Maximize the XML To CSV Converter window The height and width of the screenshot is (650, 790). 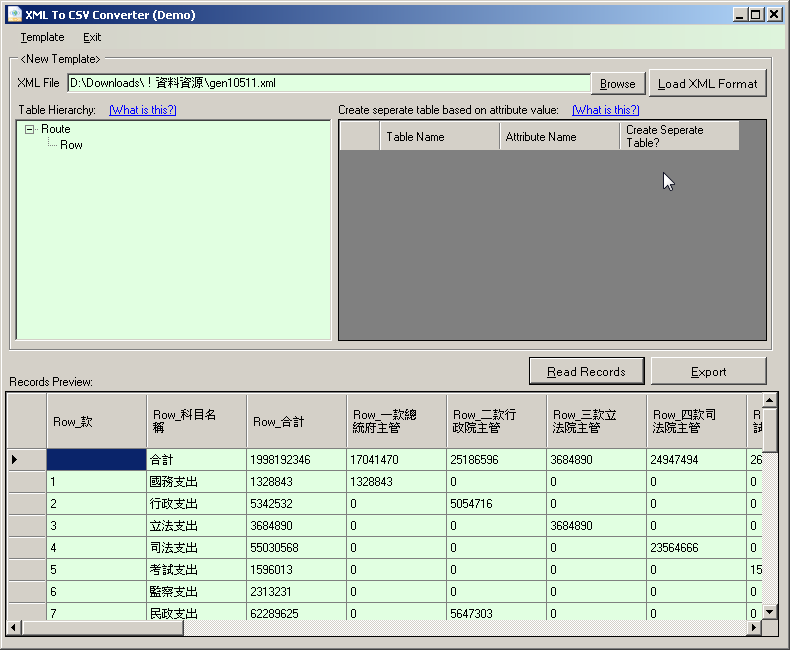tap(756, 15)
